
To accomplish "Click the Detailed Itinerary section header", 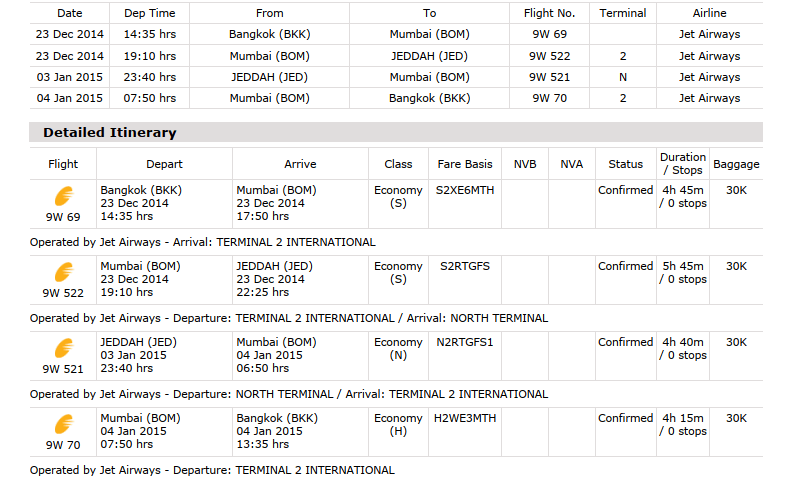I will point(110,132).
